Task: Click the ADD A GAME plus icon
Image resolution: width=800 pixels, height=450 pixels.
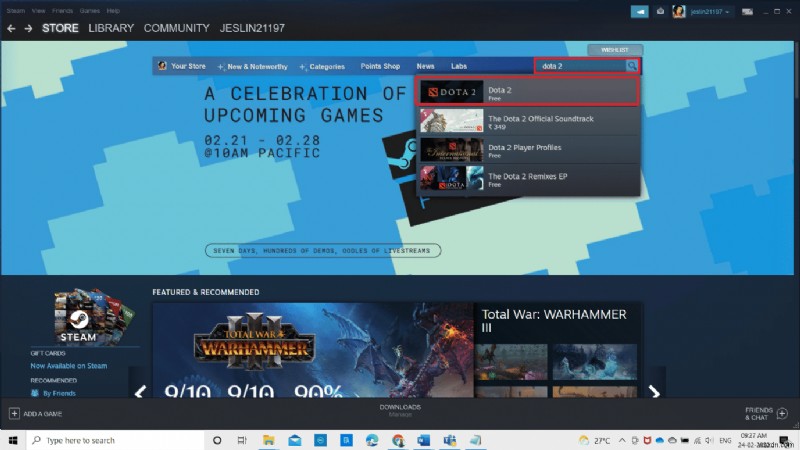Action: (x=14, y=413)
